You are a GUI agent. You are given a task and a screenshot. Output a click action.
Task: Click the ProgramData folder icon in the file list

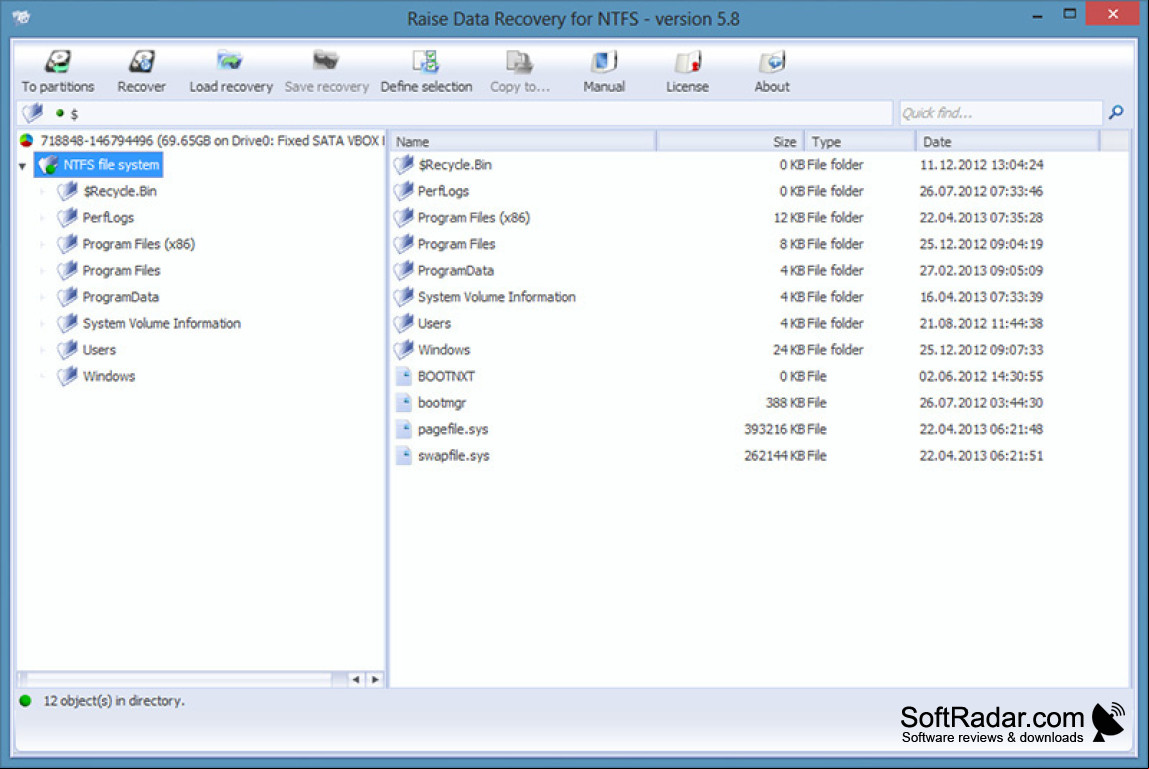(x=404, y=271)
